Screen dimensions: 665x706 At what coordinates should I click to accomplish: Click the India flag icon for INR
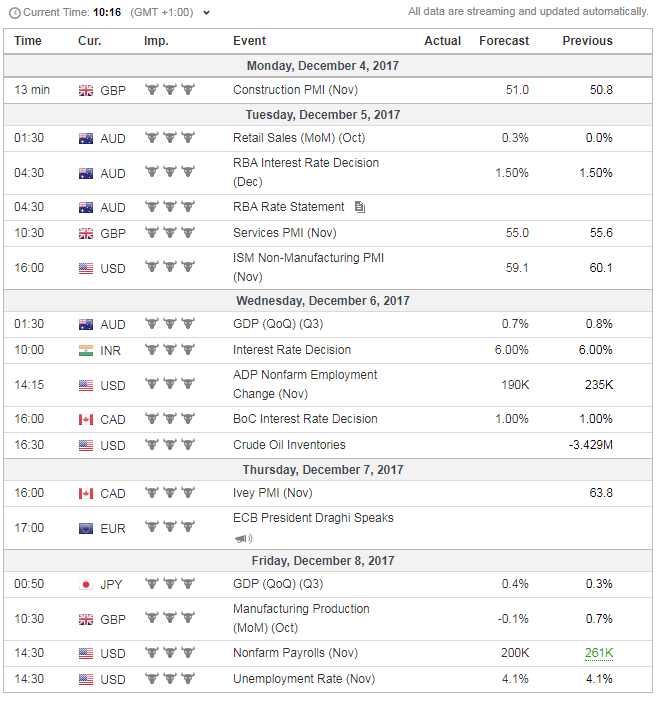tap(86, 350)
